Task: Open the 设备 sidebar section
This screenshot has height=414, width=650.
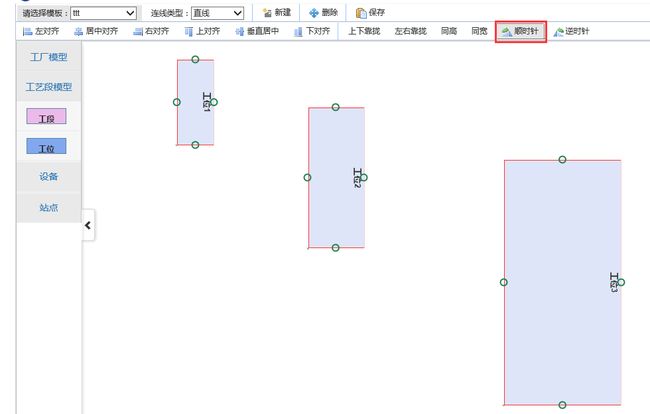Action: [x=49, y=177]
